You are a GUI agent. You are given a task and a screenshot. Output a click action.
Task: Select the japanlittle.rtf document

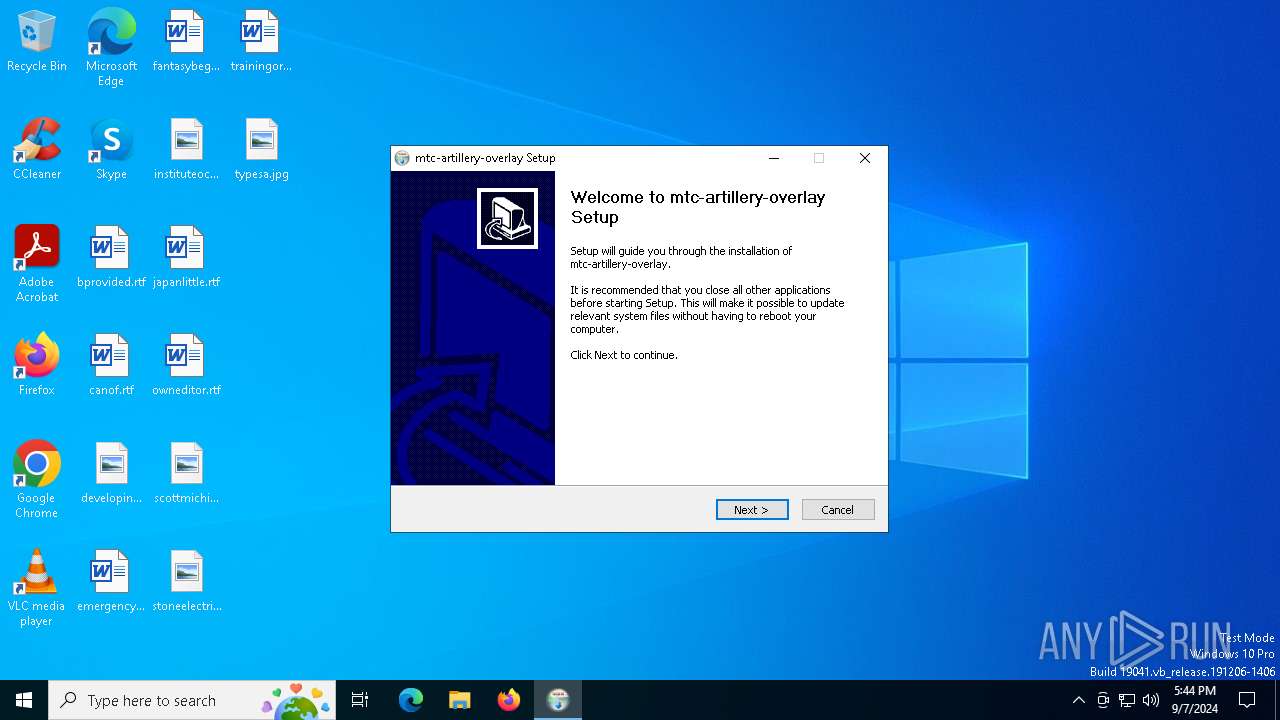point(186,257)
